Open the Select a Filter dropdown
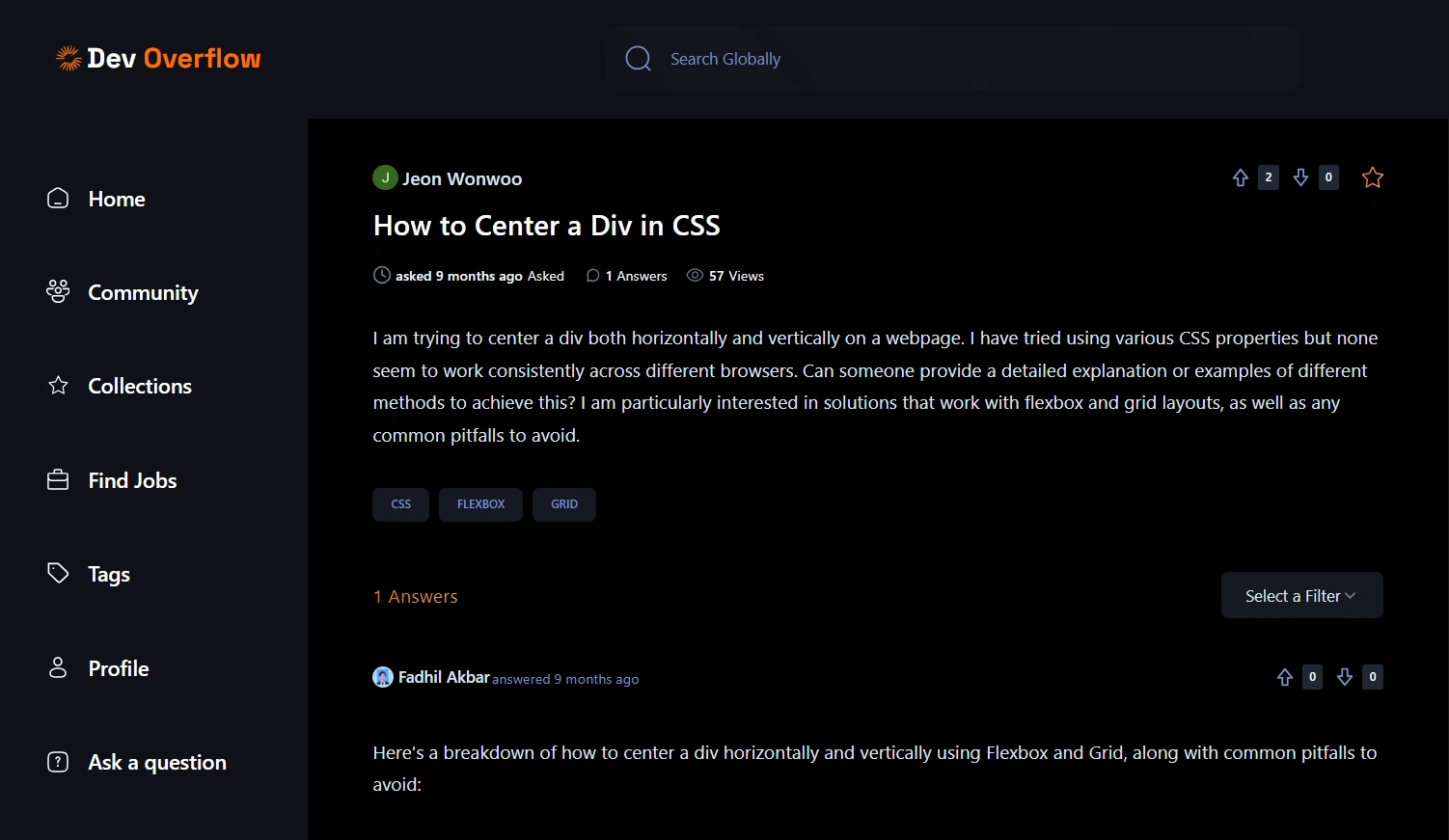The image size is (1449, 840). (1302, 595)
